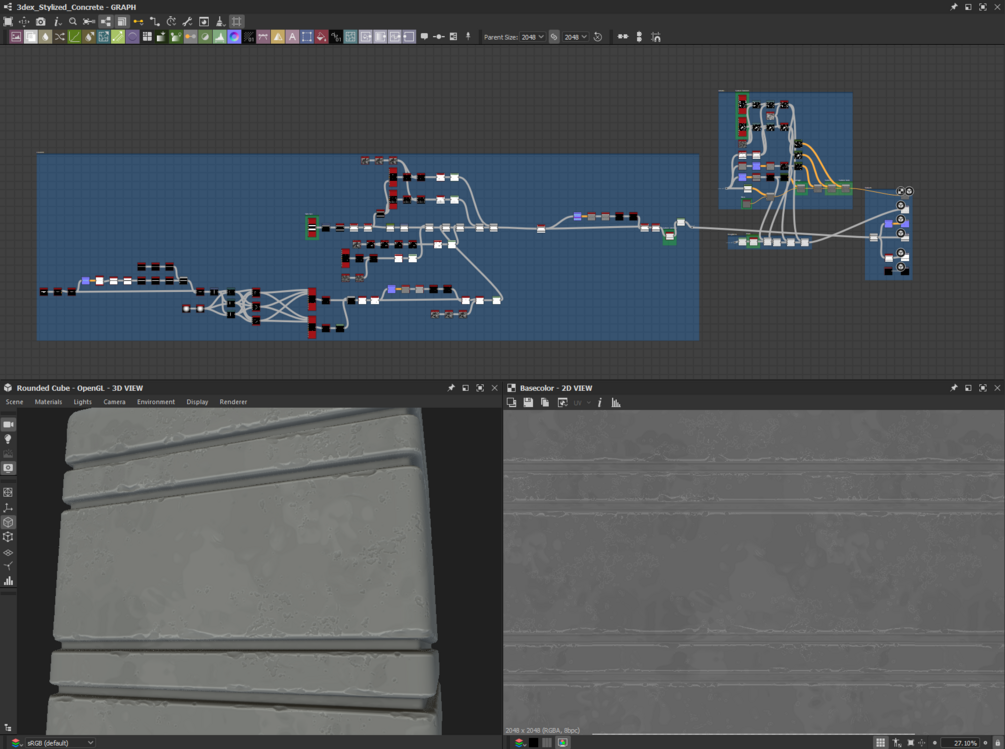Open the Materials menu in 3D view

pos(48,402)
